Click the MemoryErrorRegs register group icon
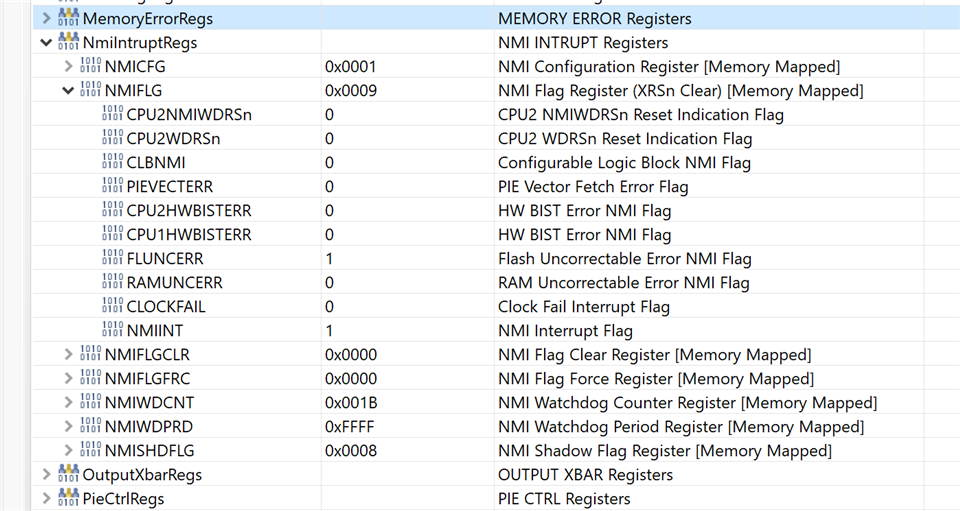 (69, 18)
